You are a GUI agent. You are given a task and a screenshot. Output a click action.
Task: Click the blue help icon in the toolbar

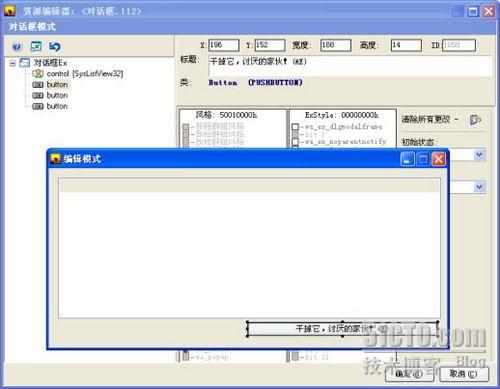click(17, 47)
